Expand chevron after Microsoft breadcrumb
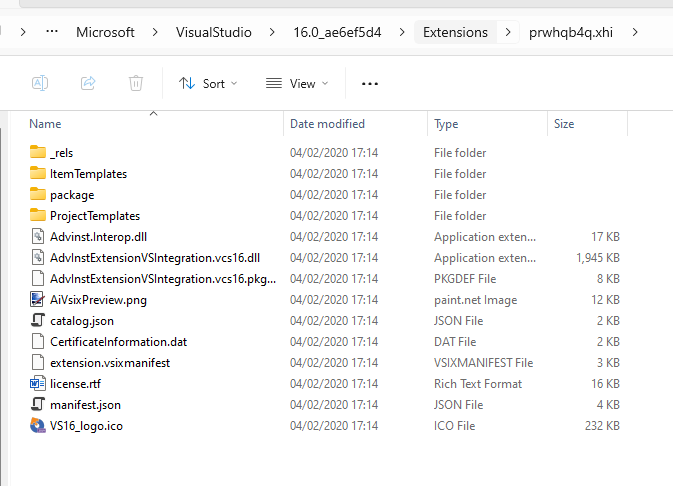The width and height of the screenshot is (673, 486). [x=155, y=32]
